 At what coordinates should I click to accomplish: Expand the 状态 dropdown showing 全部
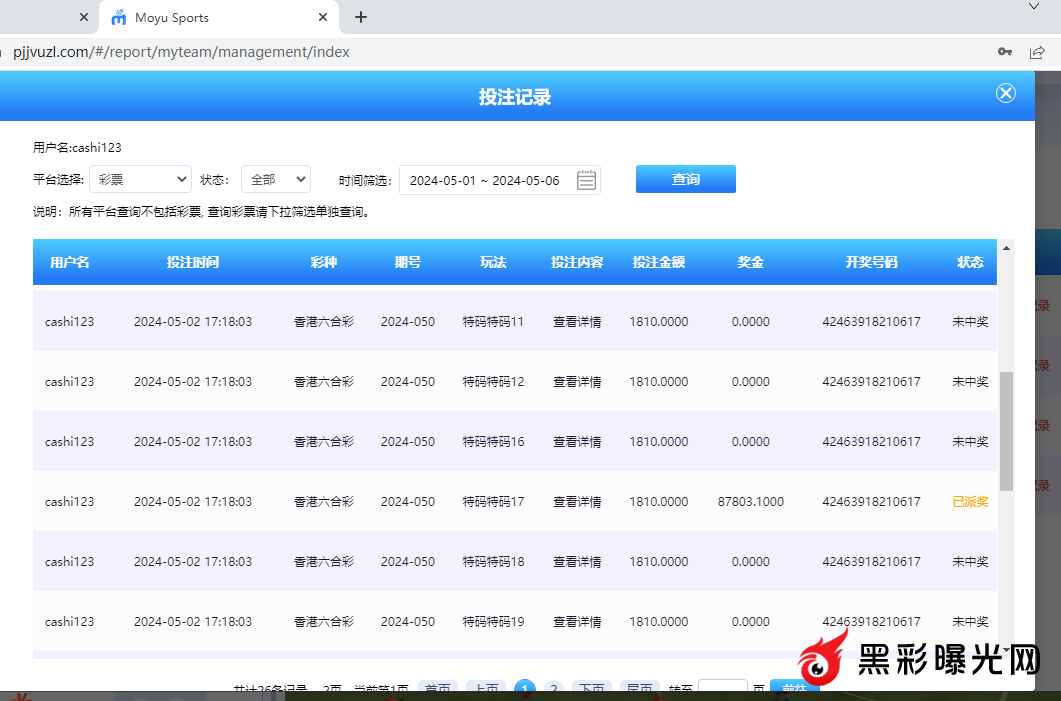276,180
